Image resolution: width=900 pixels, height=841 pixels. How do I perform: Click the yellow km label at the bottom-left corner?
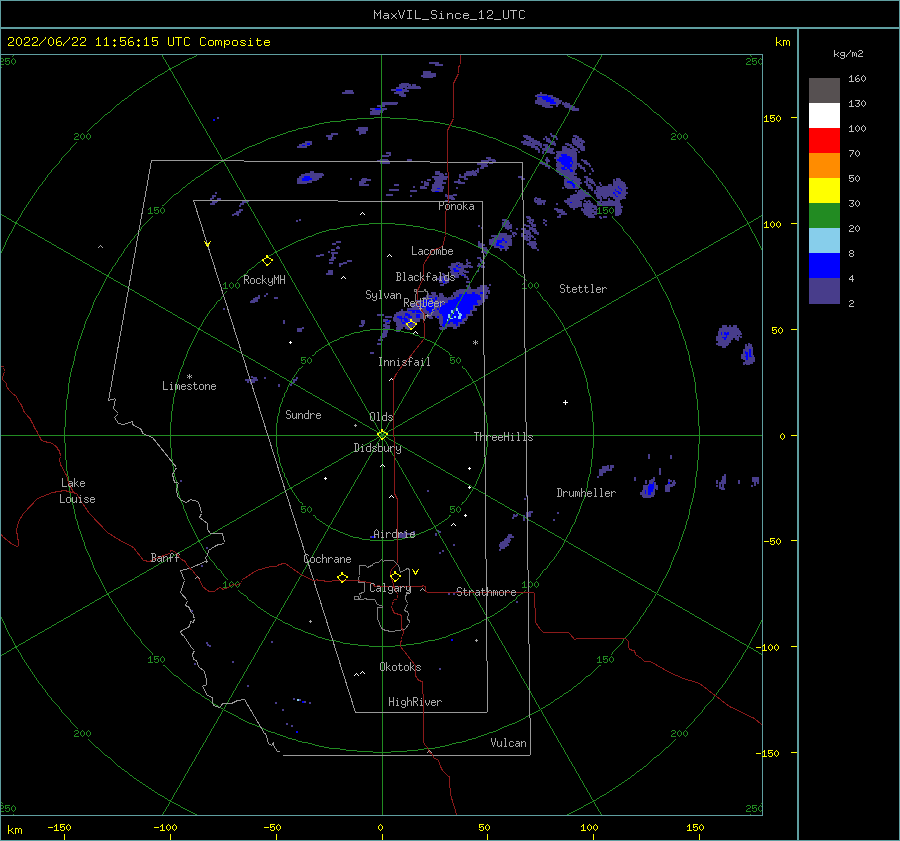(x=14, y=830)
